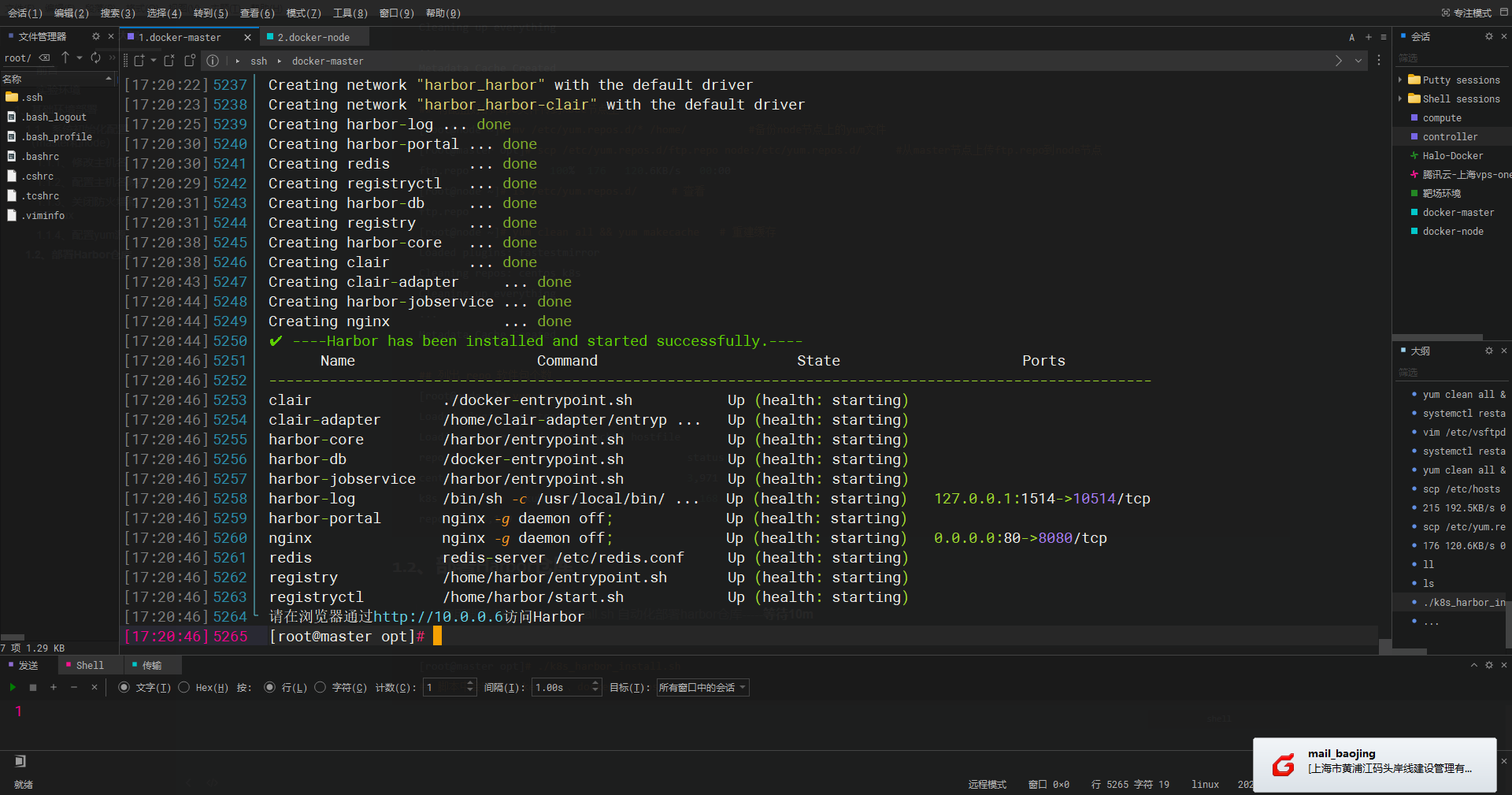This screenshot has height=795, width=1512.
Task: Sort files by the 名称 column header
Action: pyautogui.click(x=58, y=79)
